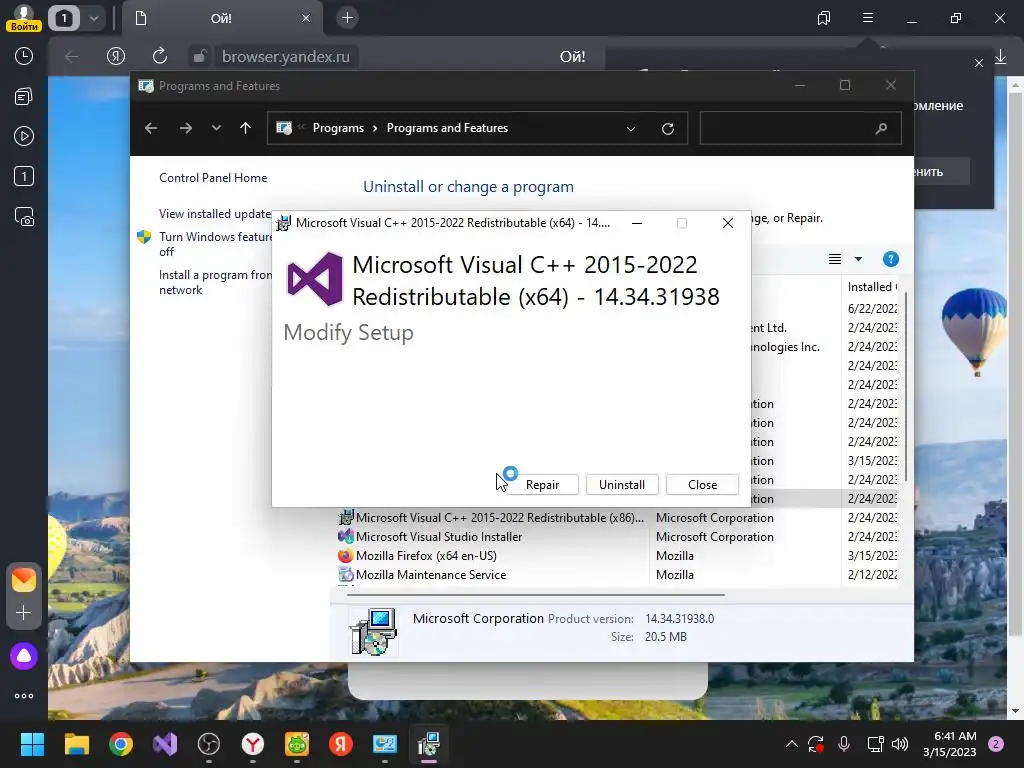The width and height of the screenshot is (1024, 768).
Task: Click the program list horizontal scrollbar
Action: [x=536, y=595]
